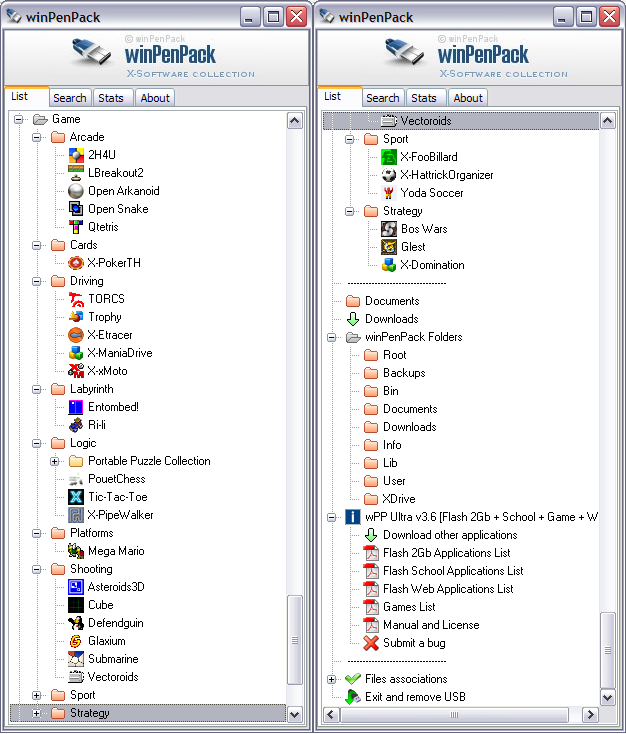626x734 pixels.
Task: Open Flash 2Gb Applications List
Action: point(446,553)
